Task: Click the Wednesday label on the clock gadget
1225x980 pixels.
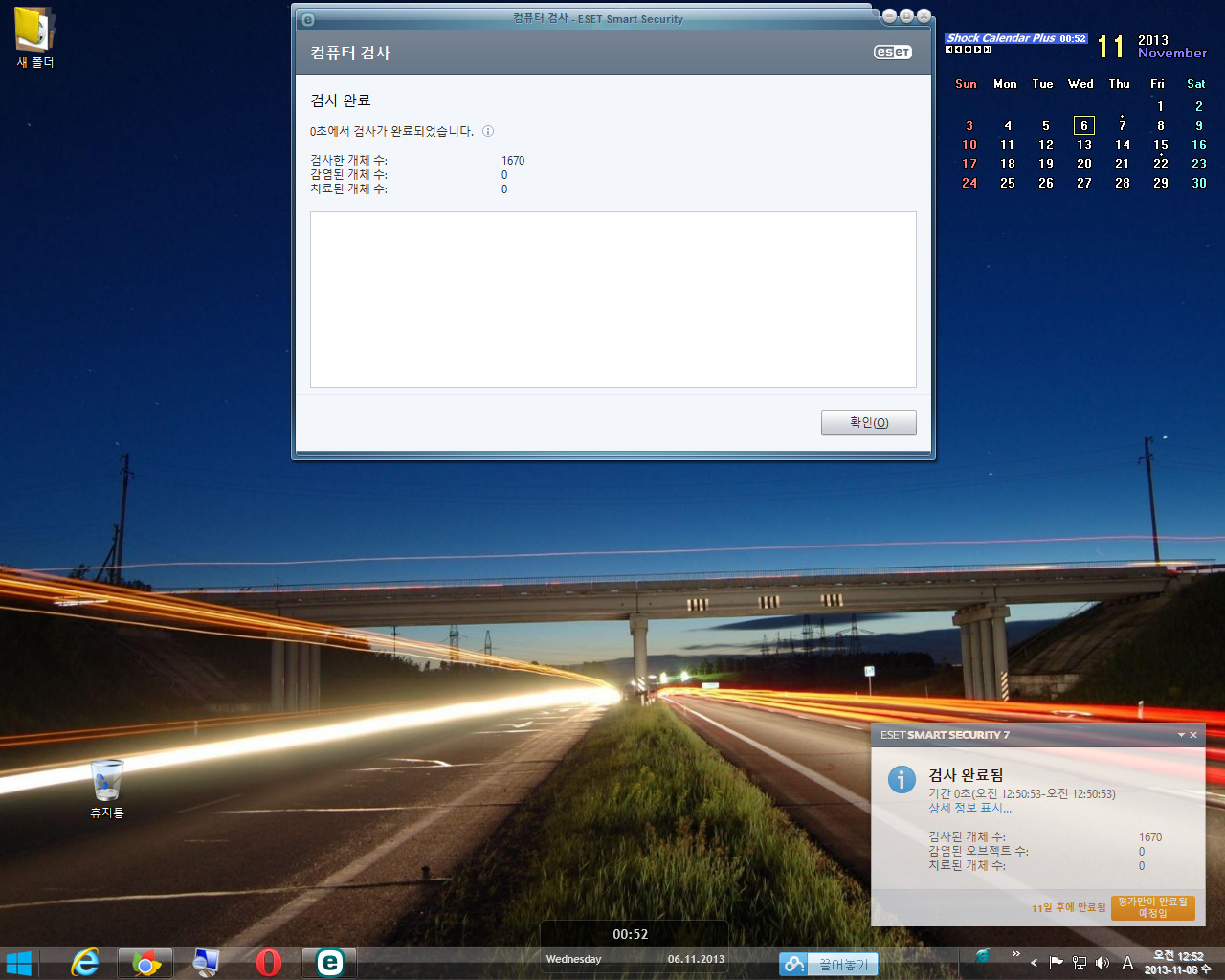Action: coord(573,959)
